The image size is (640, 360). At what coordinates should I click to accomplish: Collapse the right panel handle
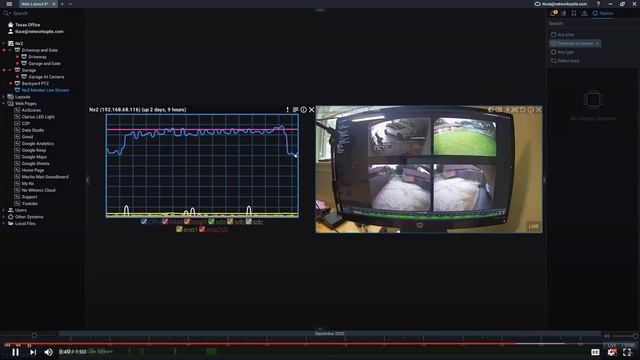tap(544, 180)
